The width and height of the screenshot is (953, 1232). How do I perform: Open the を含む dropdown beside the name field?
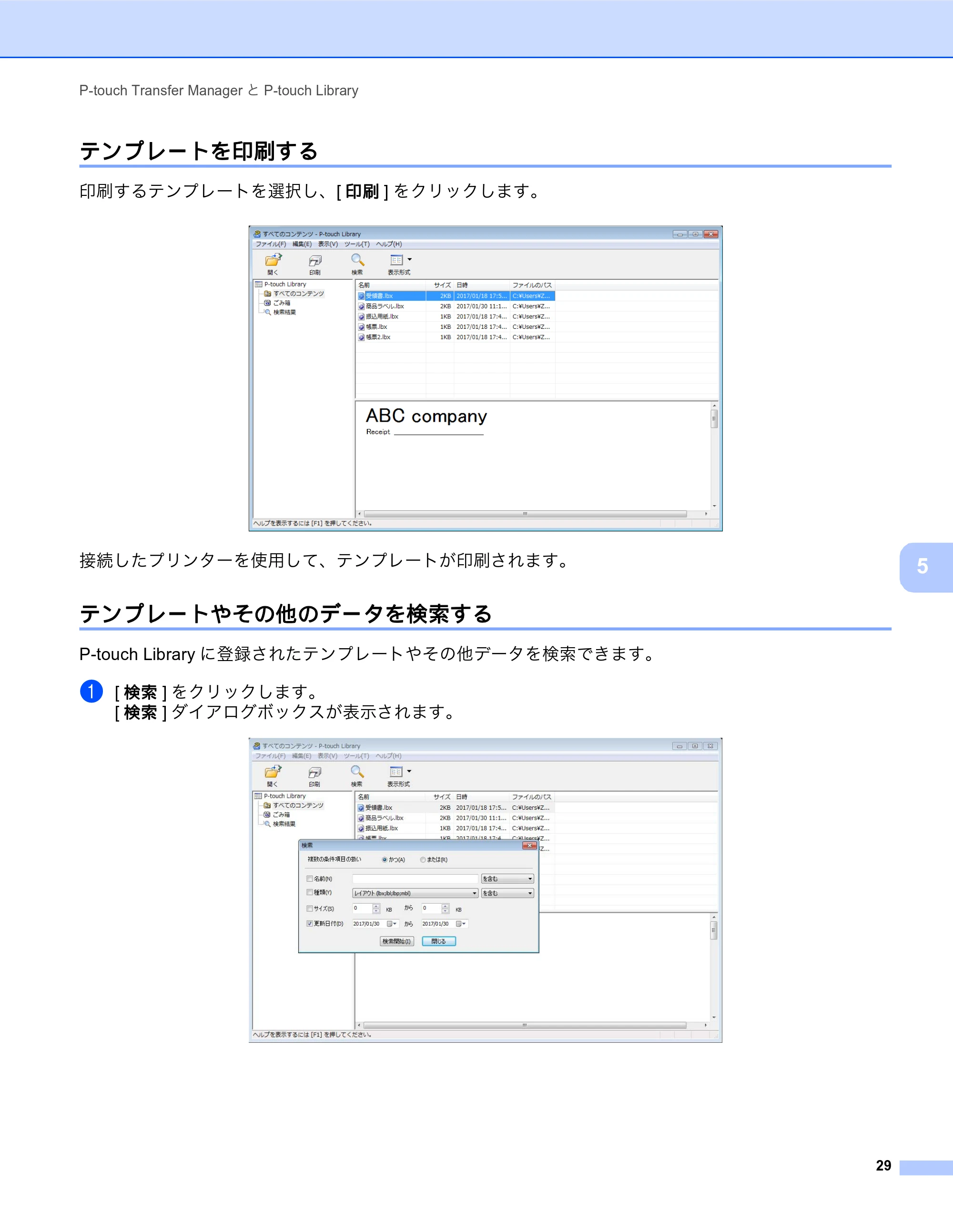point(507,879)
